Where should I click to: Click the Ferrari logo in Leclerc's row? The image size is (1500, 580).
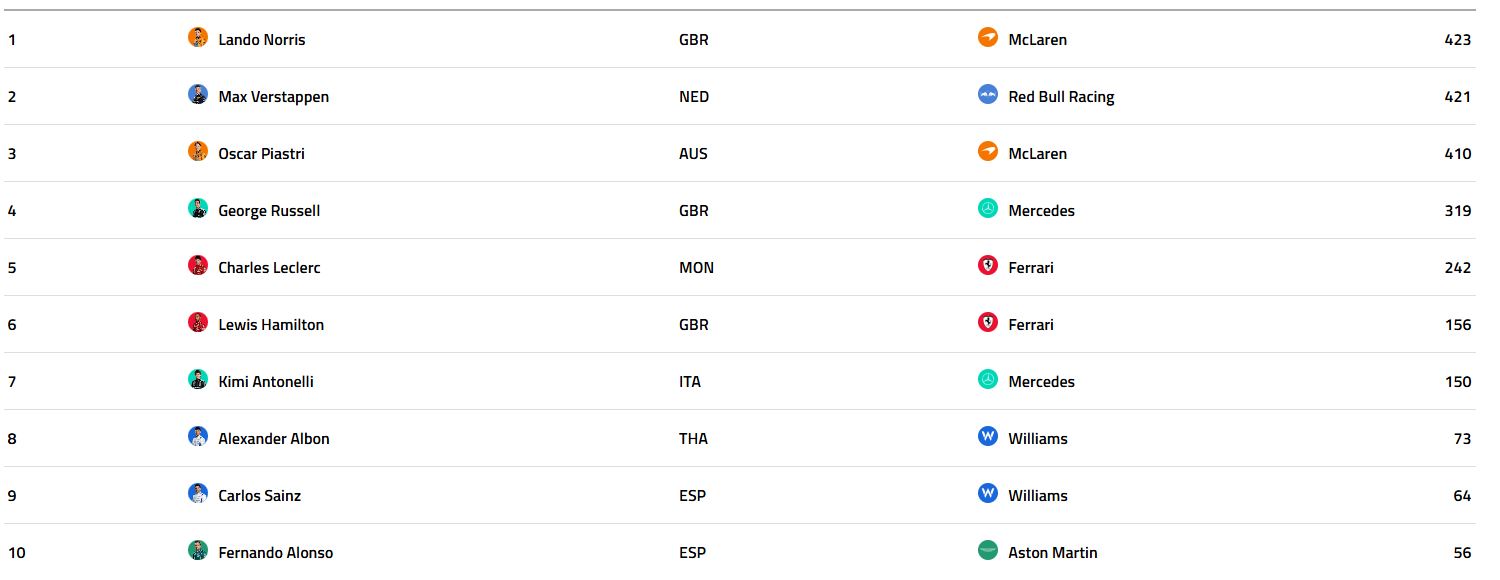988,266
